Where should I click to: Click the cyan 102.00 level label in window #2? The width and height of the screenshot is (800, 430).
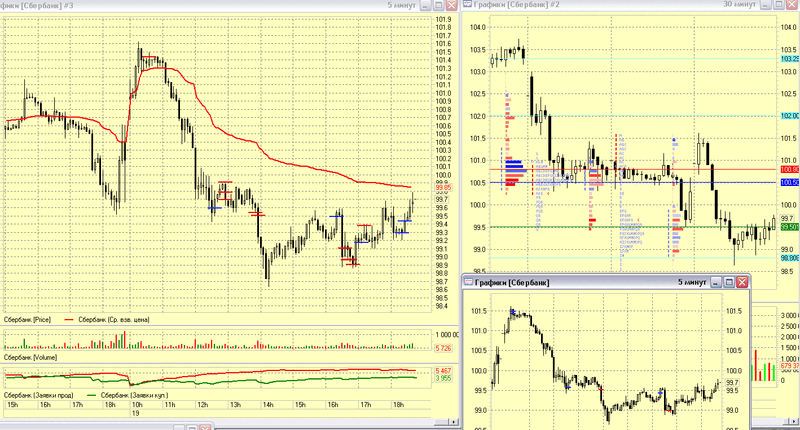[x=790, y=116]
